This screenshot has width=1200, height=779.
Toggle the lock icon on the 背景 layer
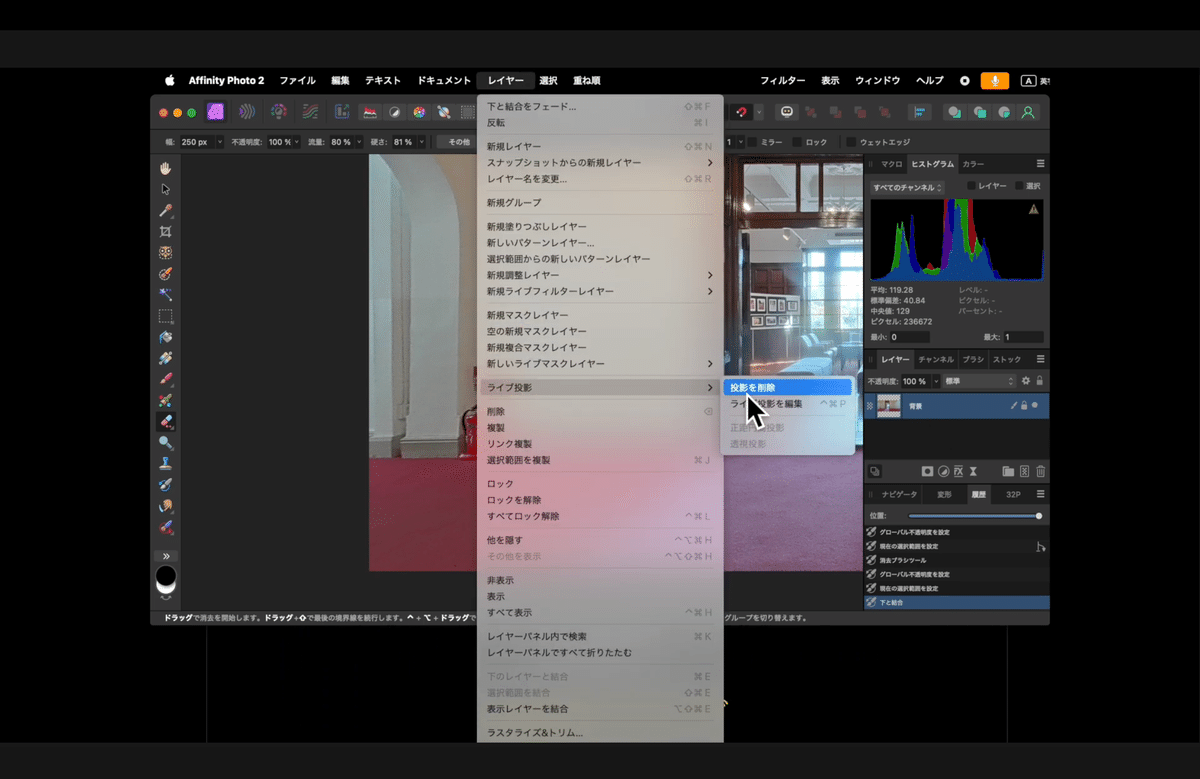coord(1024,405)
